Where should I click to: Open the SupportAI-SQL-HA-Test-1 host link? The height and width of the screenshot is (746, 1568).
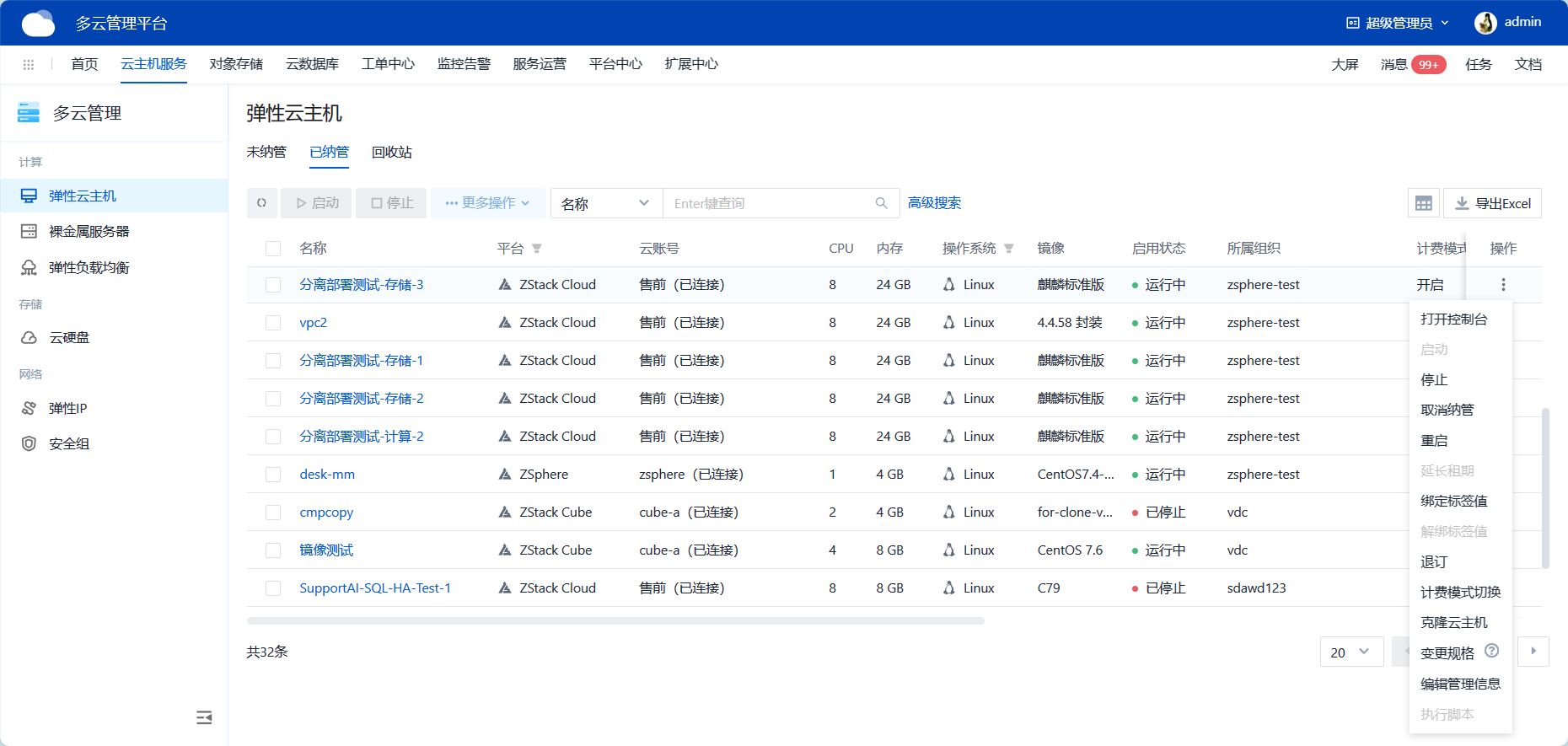375,588
